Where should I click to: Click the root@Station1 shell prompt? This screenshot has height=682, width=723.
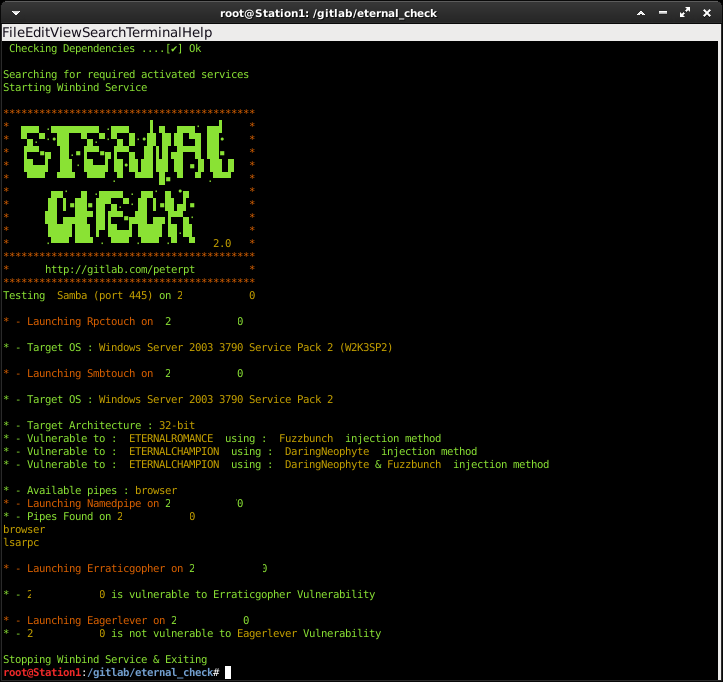[x=111, y=672]
